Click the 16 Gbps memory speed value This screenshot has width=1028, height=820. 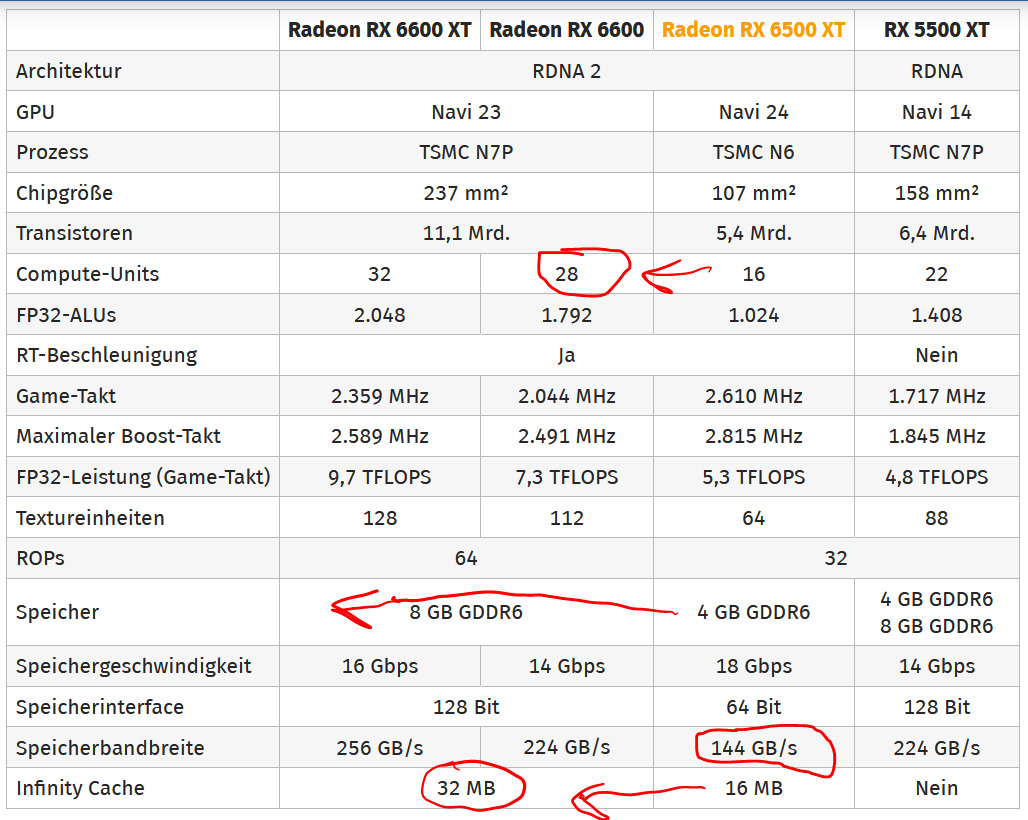coord(380,667)
